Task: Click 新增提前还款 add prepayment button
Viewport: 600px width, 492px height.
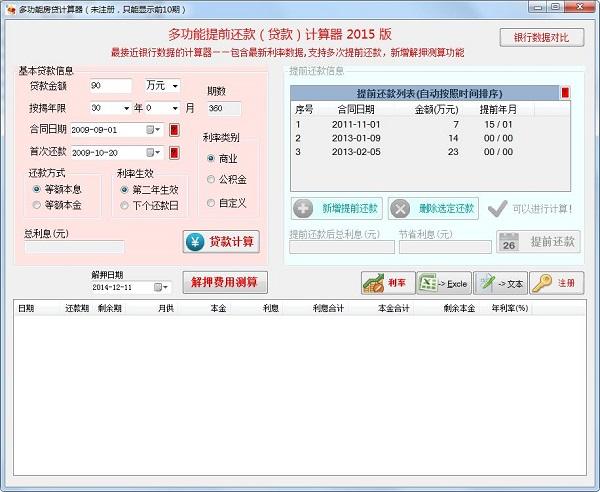Action: tap(337, 208)
